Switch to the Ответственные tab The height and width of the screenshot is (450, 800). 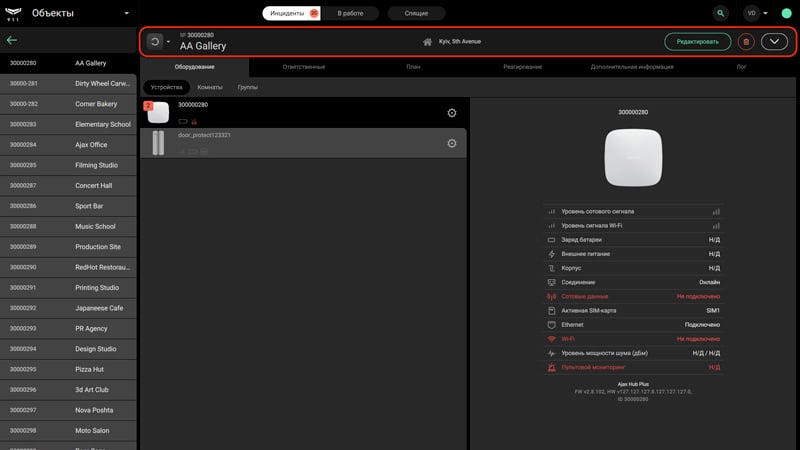[304, 67]
